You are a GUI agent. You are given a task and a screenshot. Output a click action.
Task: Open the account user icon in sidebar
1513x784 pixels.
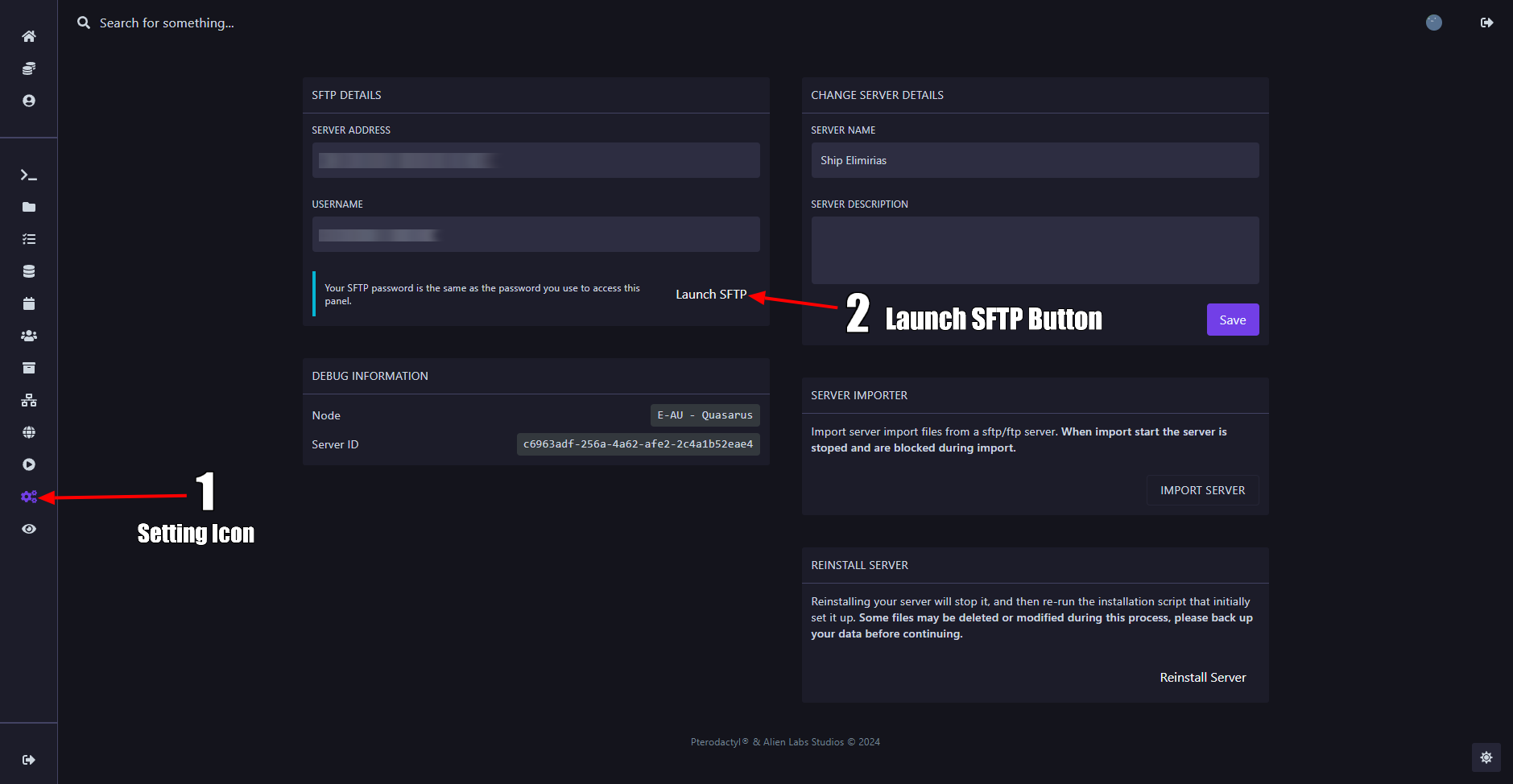[x=29, y=101]
